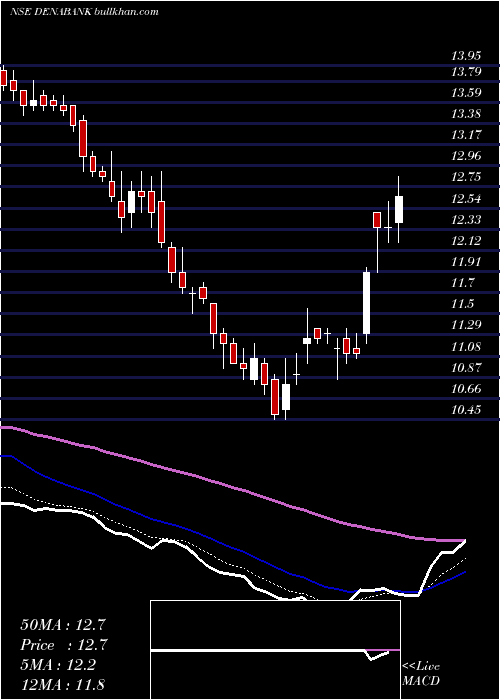Screen dimensions: 500x700
Task: Click the tall white candle rising to 11.91
Action: point(367,303)
